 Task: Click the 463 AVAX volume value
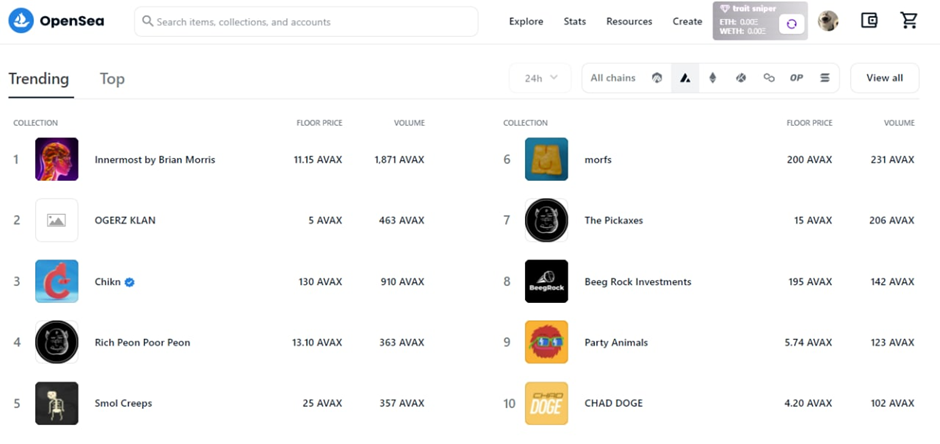pyautogui.click(x=402, y=221)
